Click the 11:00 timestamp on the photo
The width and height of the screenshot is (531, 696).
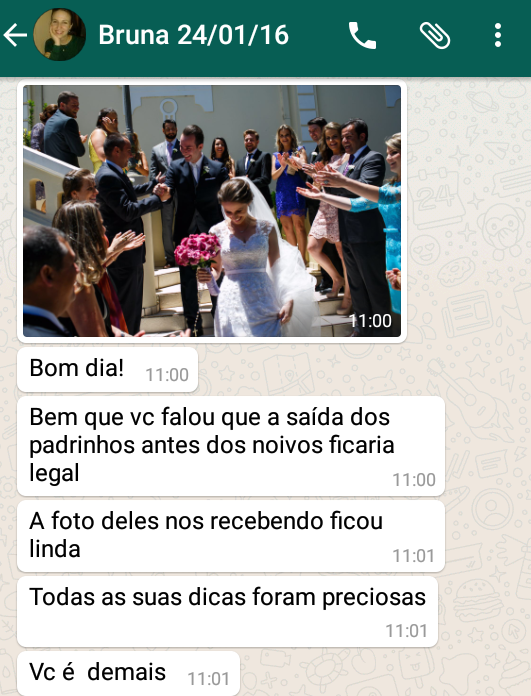[370, 320]
